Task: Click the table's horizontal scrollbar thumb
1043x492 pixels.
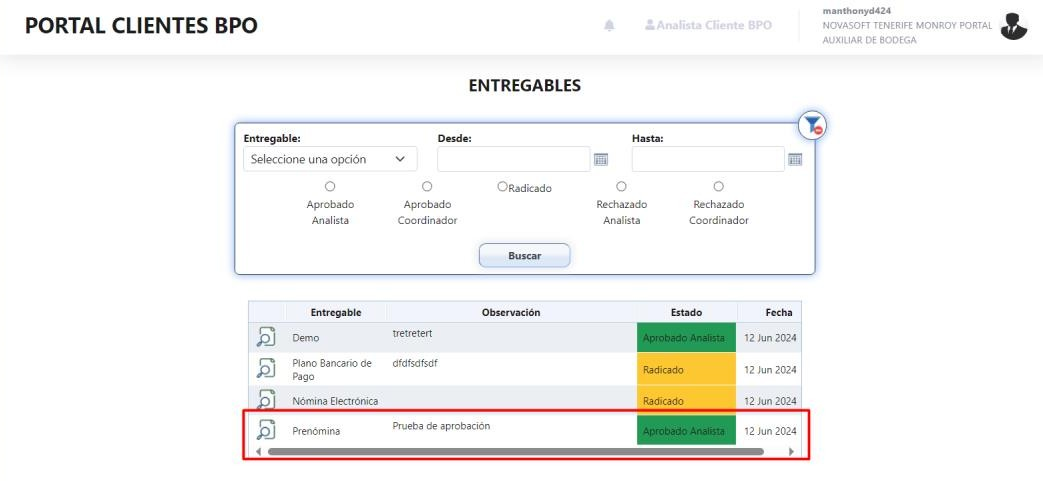Action: click(516, 451)
